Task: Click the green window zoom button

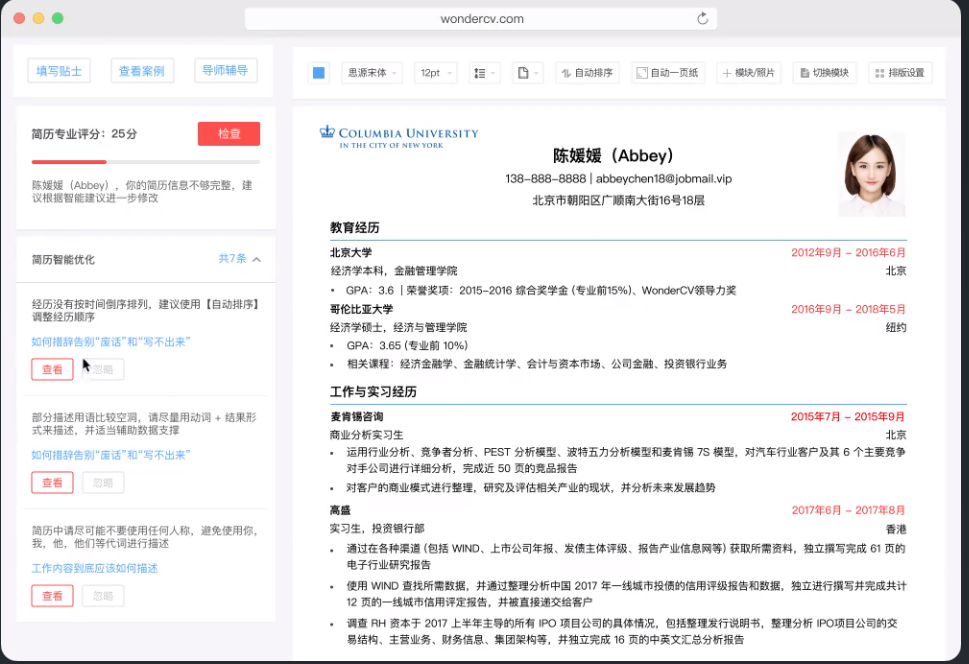Action: [x=57, y=18]
